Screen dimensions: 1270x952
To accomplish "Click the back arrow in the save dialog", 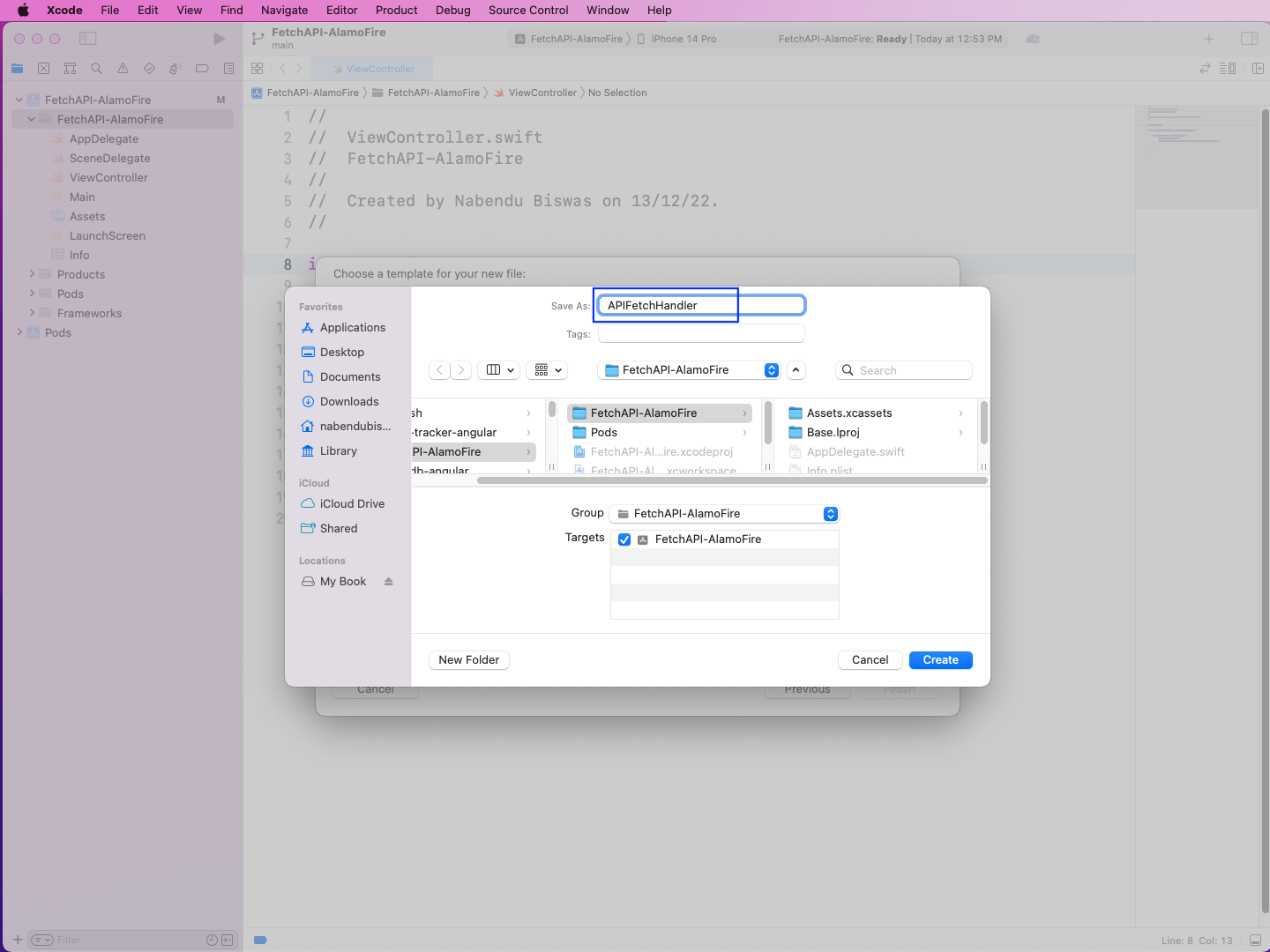I will pyautogui.click(x=439, y=370).
